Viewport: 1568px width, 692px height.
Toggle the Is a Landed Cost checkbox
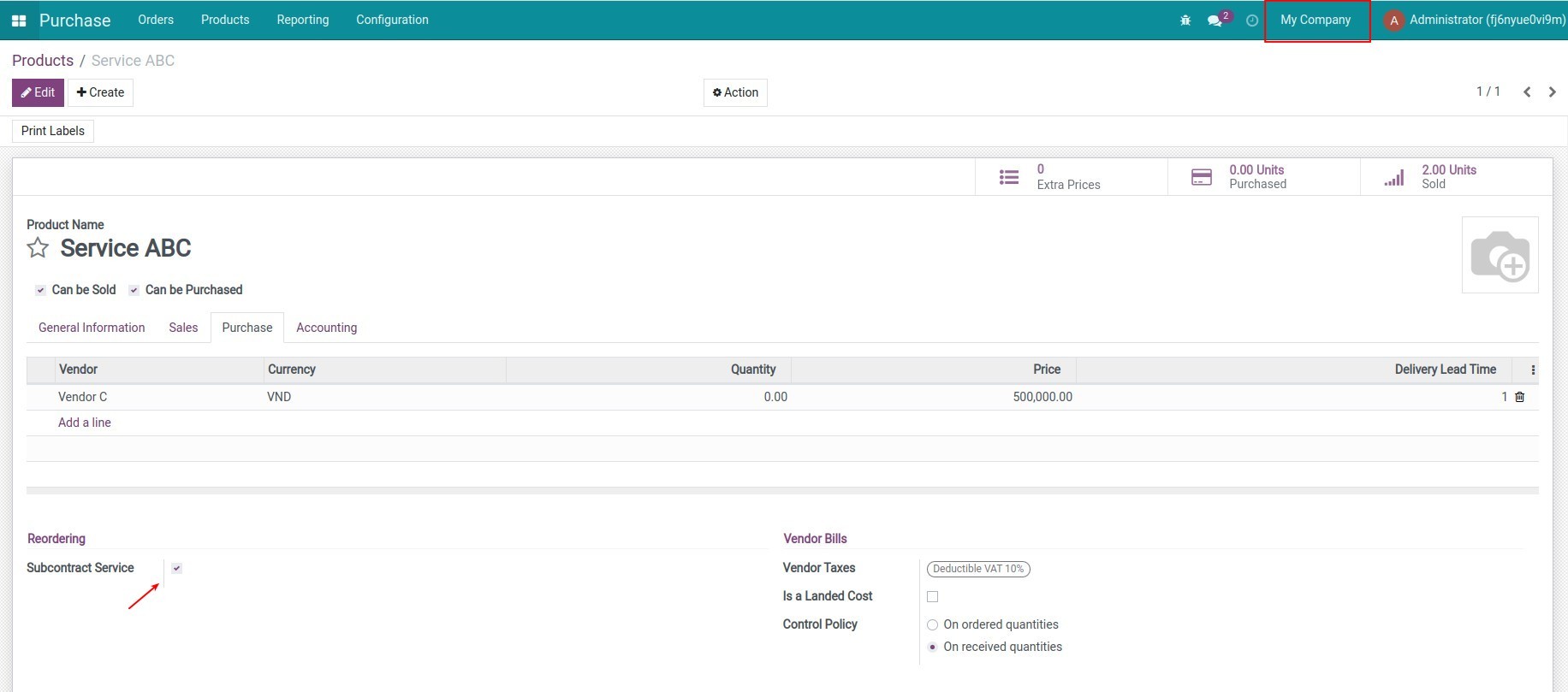(932, 596)
